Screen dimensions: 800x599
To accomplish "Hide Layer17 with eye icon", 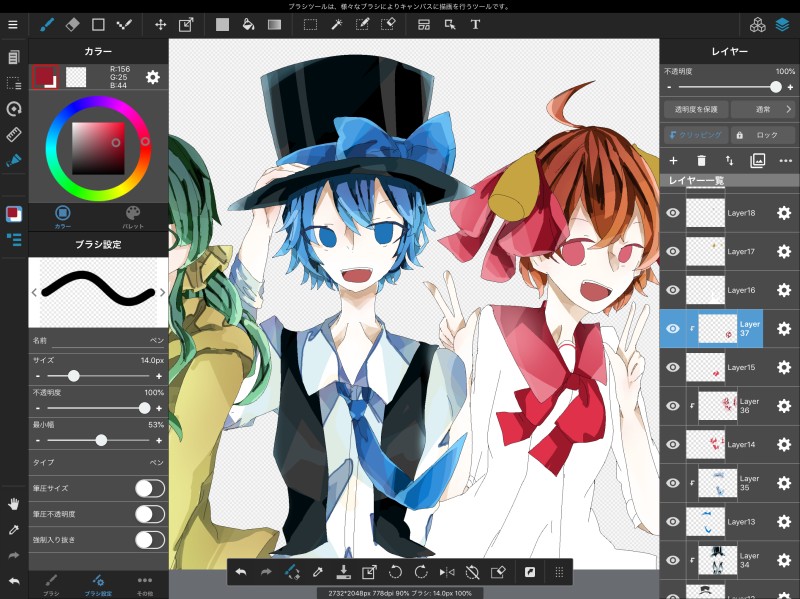I will point(673,251).
